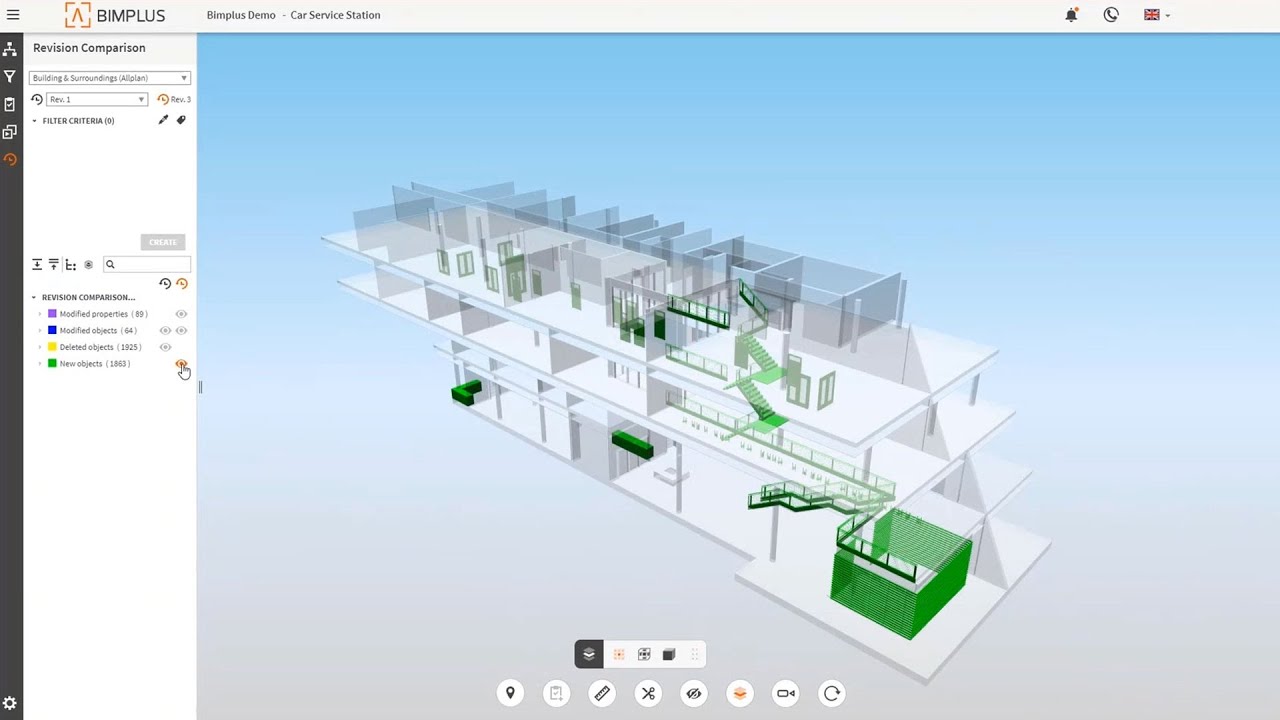Image resolution: width=1280 pixels, height=720 pixels.
Task: Toggle old revision visibility above comparison list
Action: 165,284
